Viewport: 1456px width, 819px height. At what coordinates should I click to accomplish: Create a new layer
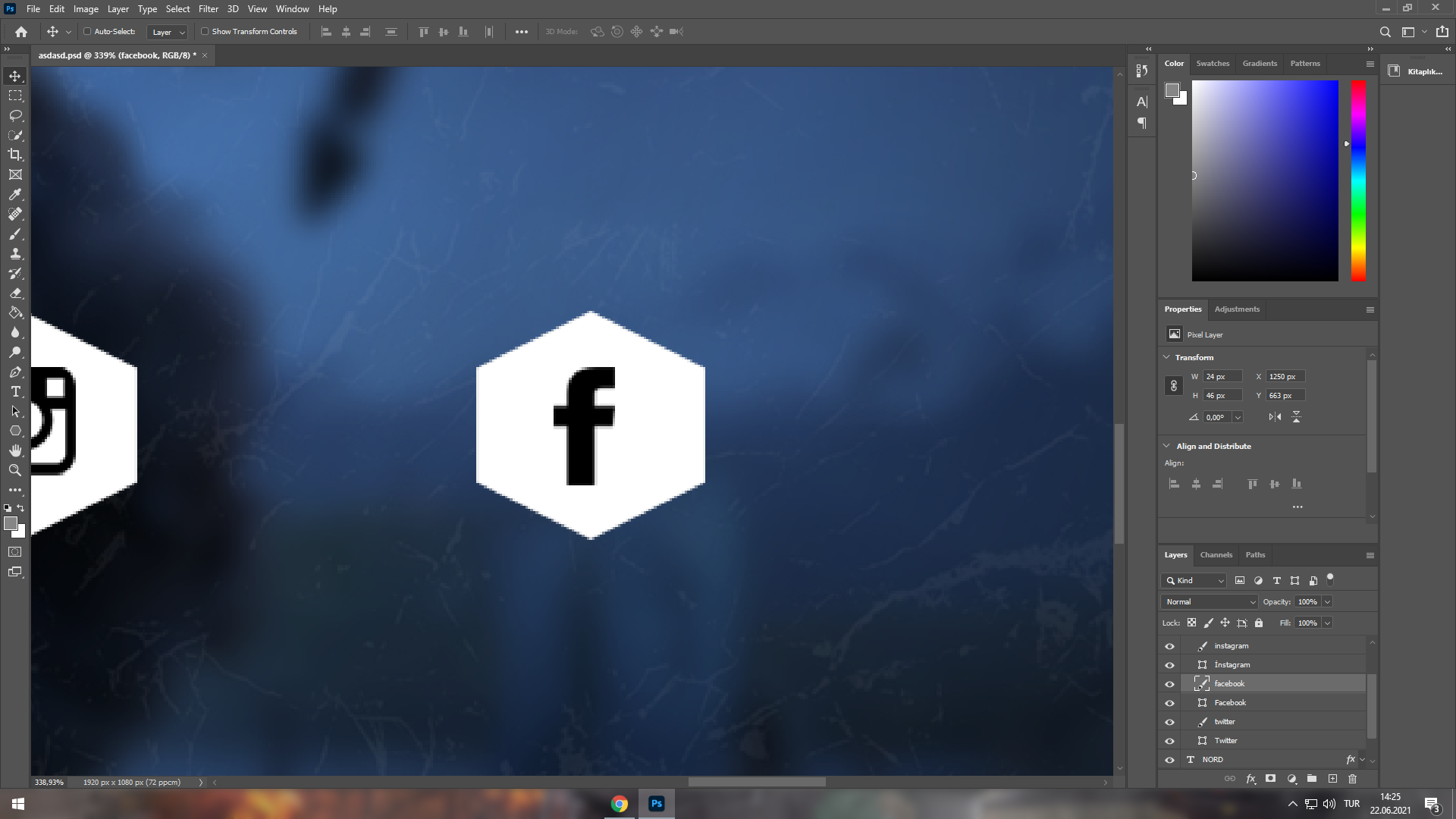tap(1332, 779)
